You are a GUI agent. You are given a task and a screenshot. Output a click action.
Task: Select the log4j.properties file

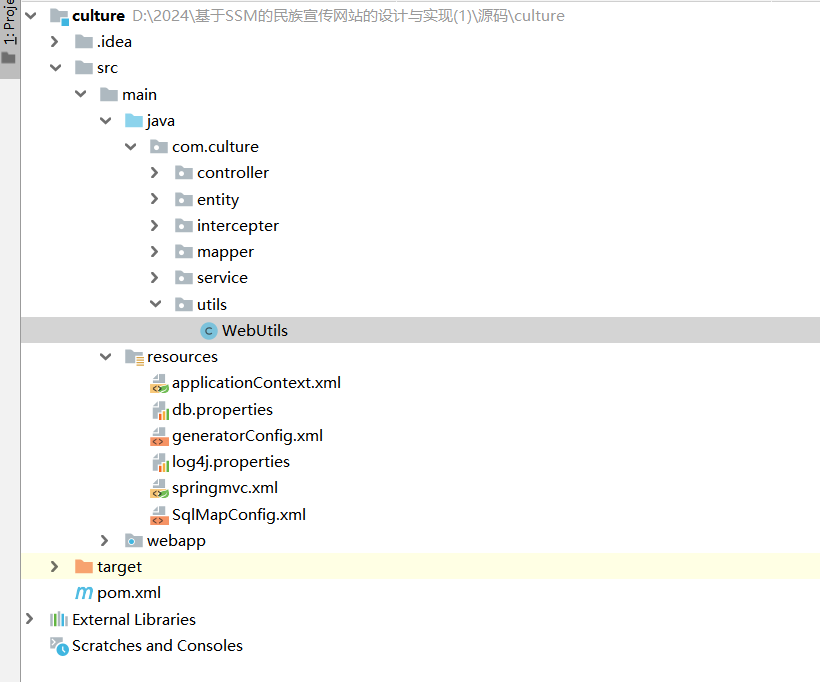point(230,462)
